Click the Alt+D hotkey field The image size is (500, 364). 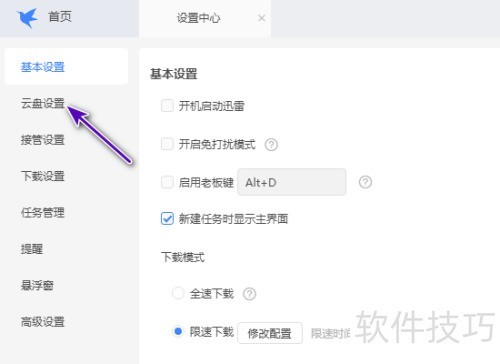[292, 182]
